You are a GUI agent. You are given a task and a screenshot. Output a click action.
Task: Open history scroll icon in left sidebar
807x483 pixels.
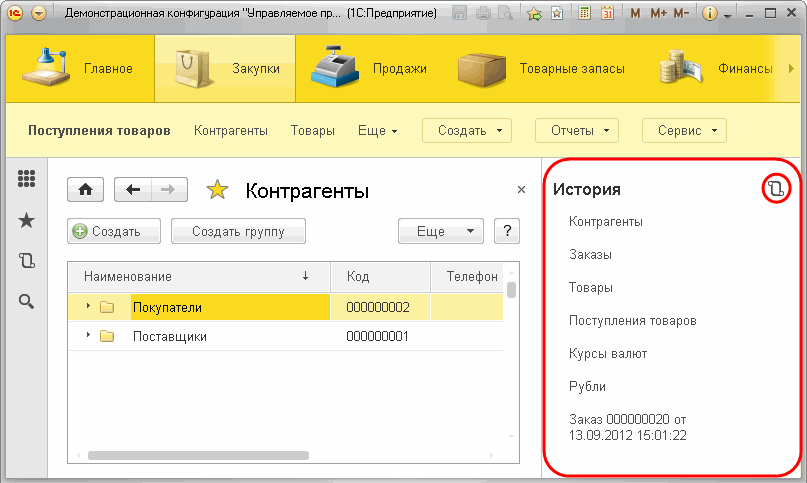tap(26, 261)
